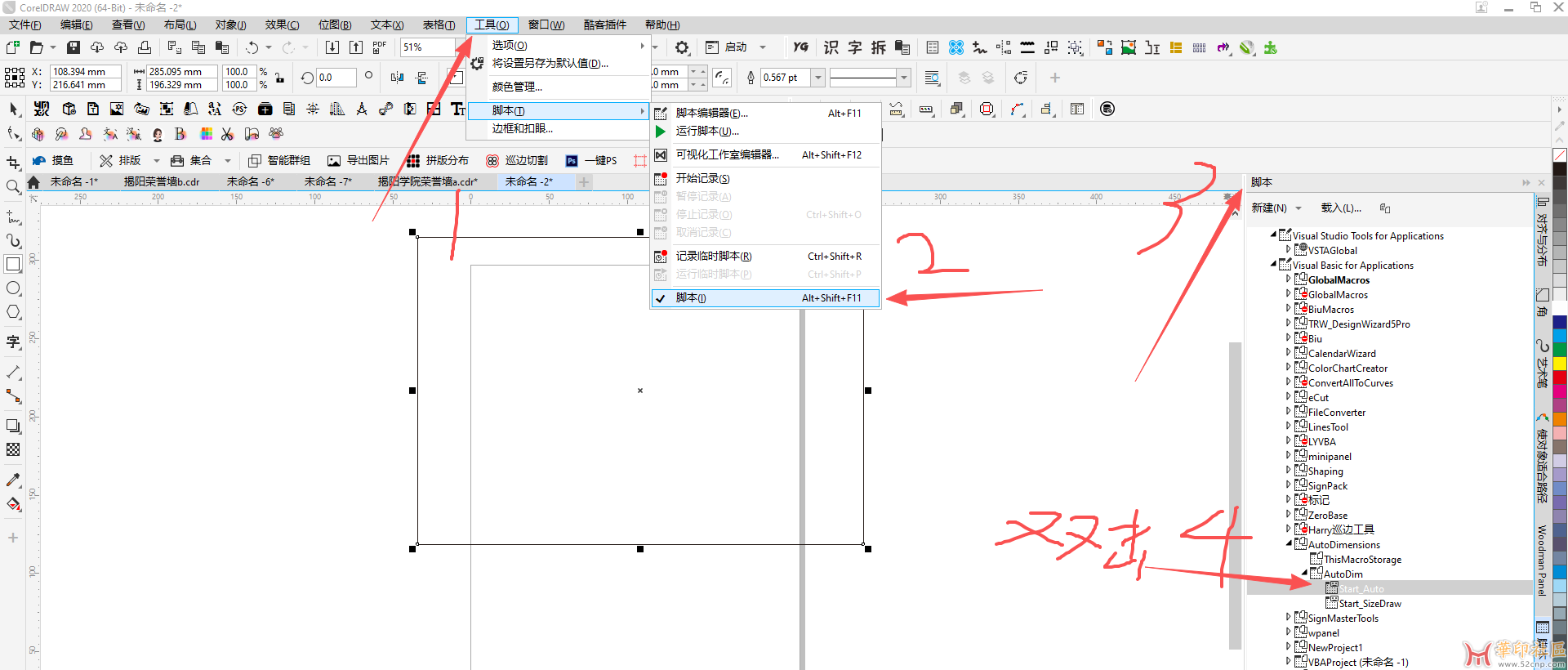The width and height of the screenshot is (1568, 670).
Task: Click the Crop tool in the toolbox
Action: (x=13, y=163)
